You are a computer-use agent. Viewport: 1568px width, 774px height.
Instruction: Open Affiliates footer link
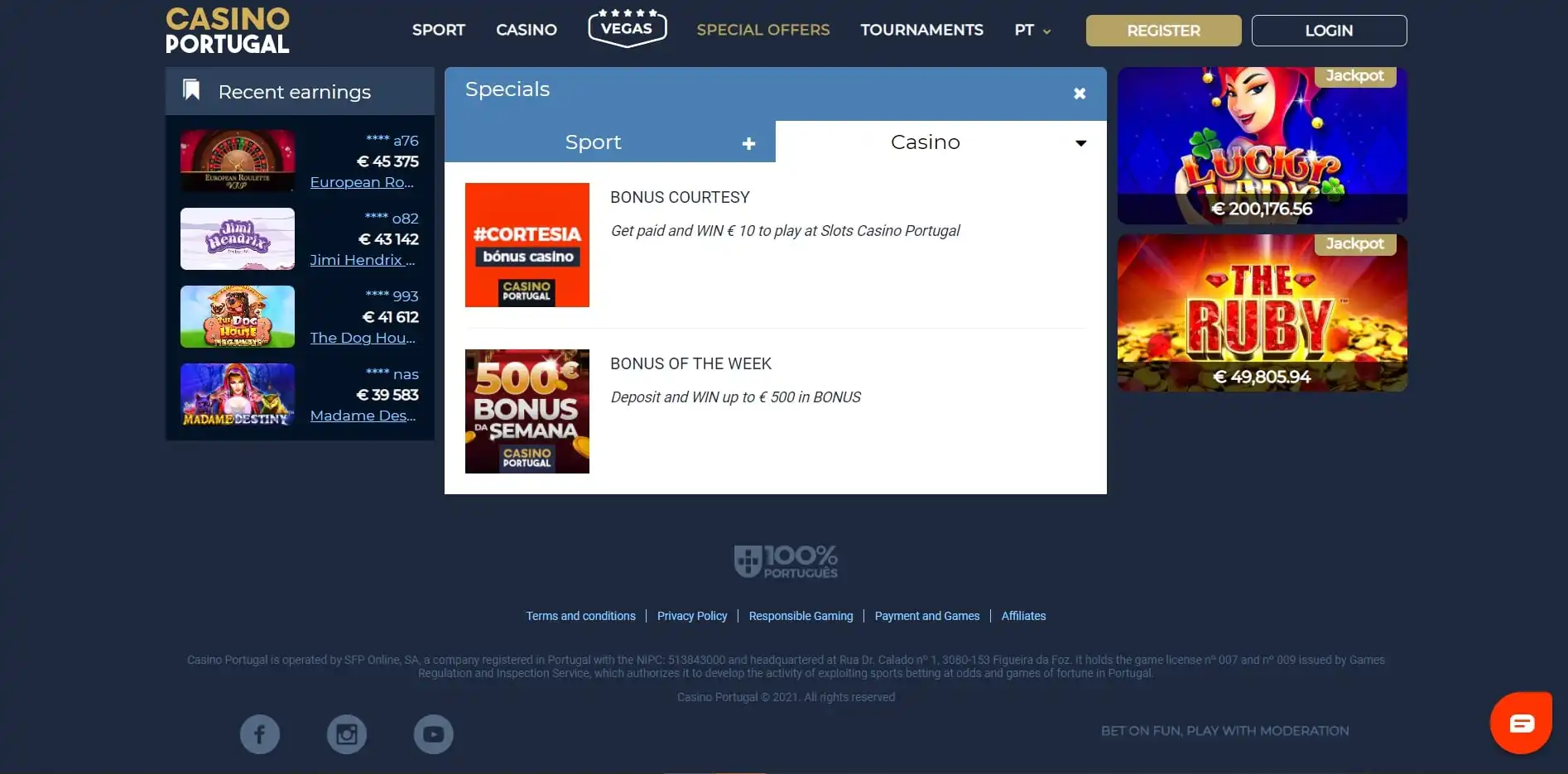coord(1023,616)
